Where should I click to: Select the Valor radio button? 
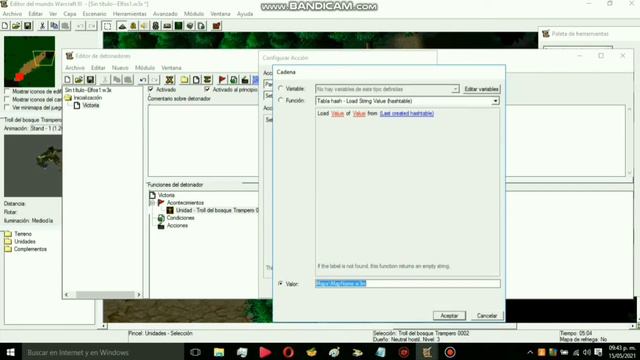coord(281,284)
